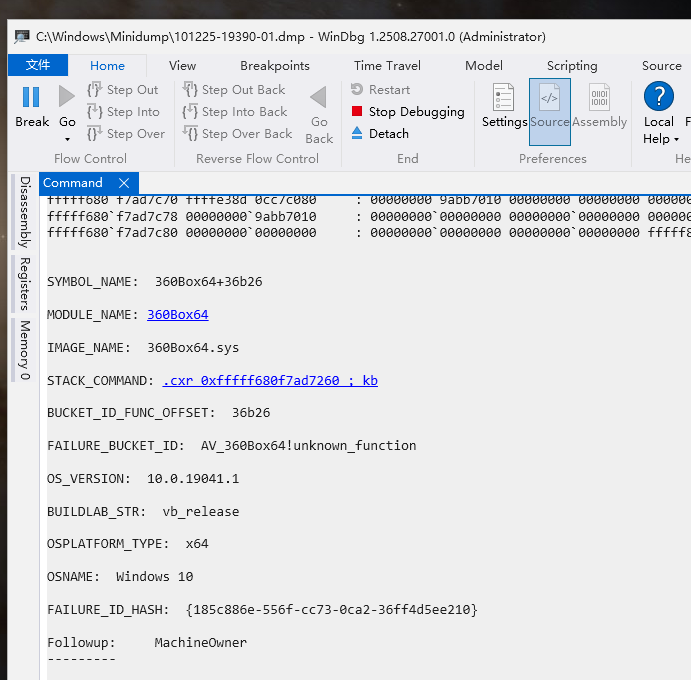
Task: Click BUILDLAB_STR value vb_release
Action: tap(201, 512)
